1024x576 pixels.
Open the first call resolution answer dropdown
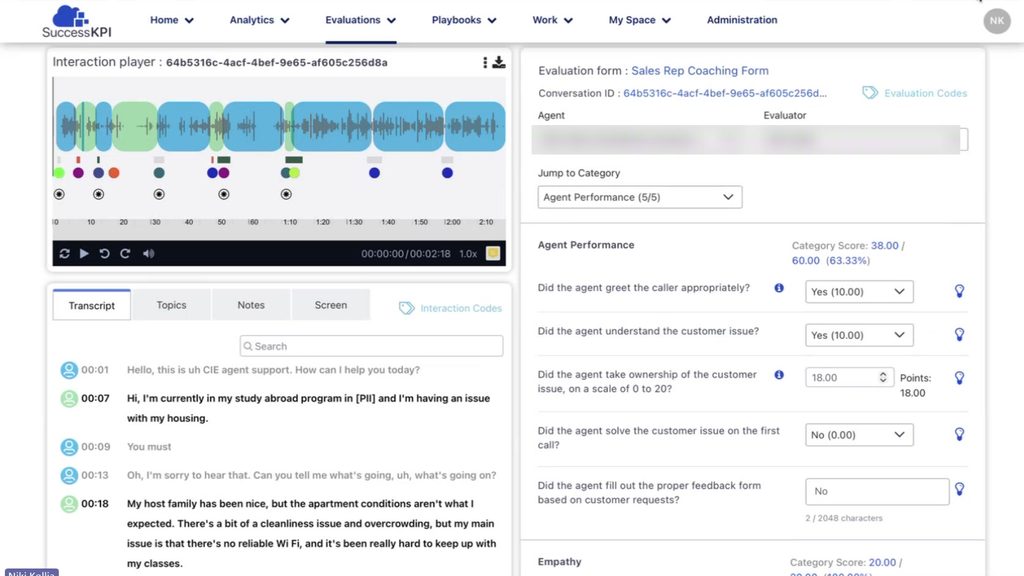[x=859, y=435]
